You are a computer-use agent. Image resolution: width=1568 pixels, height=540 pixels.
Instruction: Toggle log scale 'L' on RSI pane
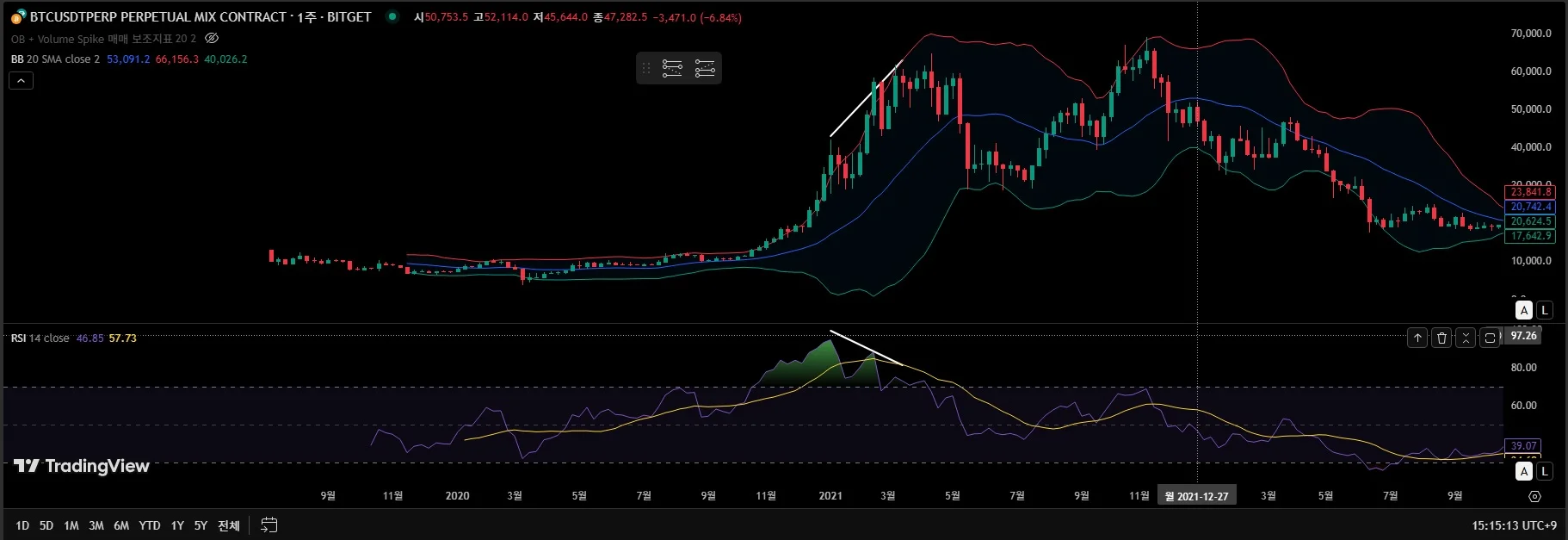click(x=1545, y=471)
